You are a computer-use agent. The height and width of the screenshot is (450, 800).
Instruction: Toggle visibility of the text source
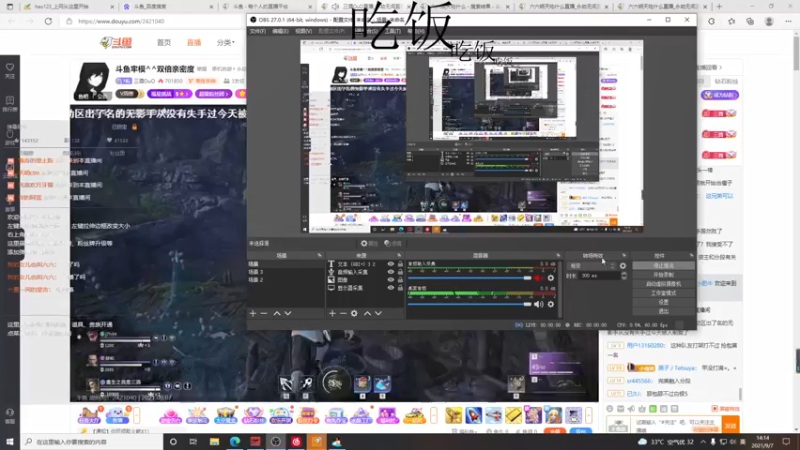pyautogui.click(x=391, y=264)
